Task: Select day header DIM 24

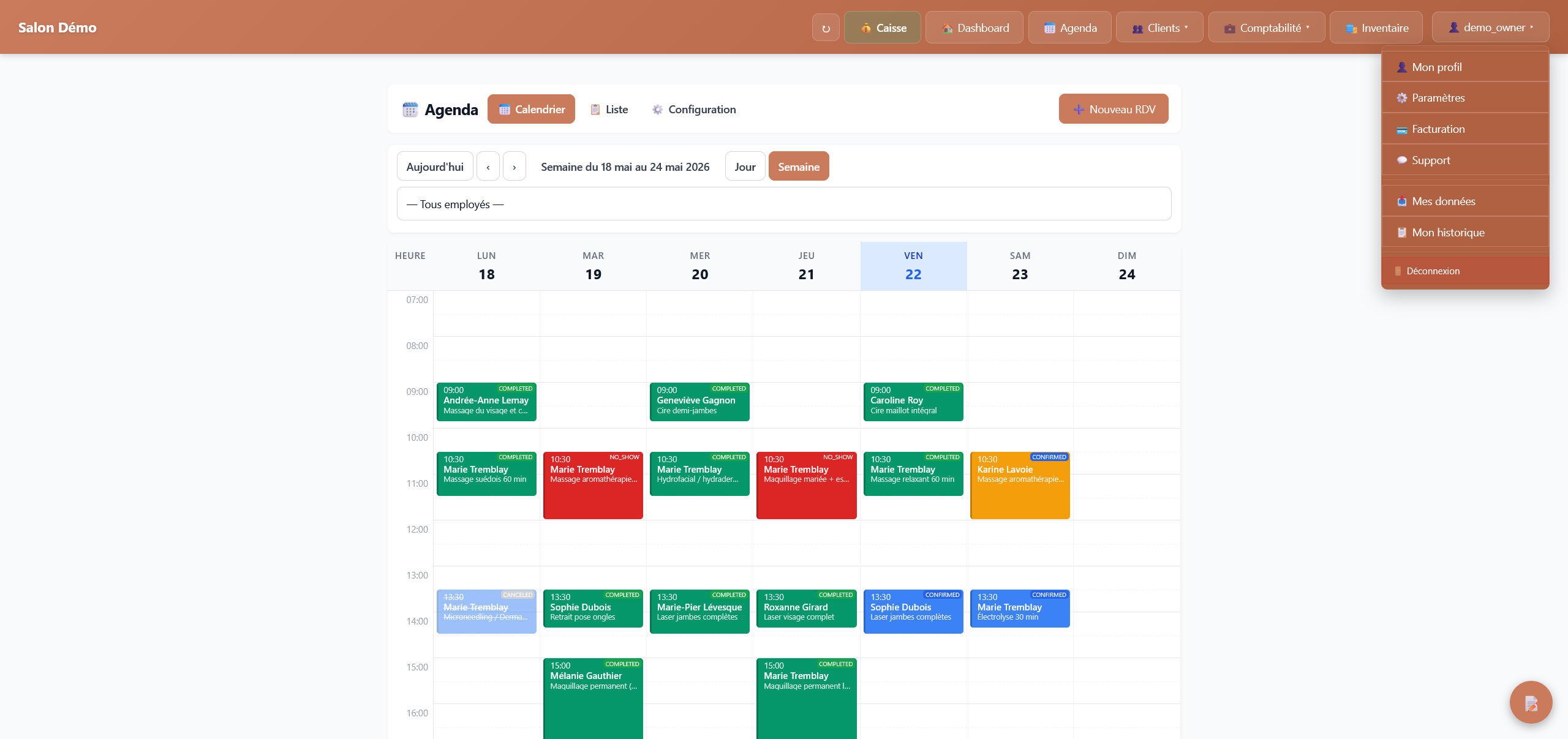Action: (1126, 266)
